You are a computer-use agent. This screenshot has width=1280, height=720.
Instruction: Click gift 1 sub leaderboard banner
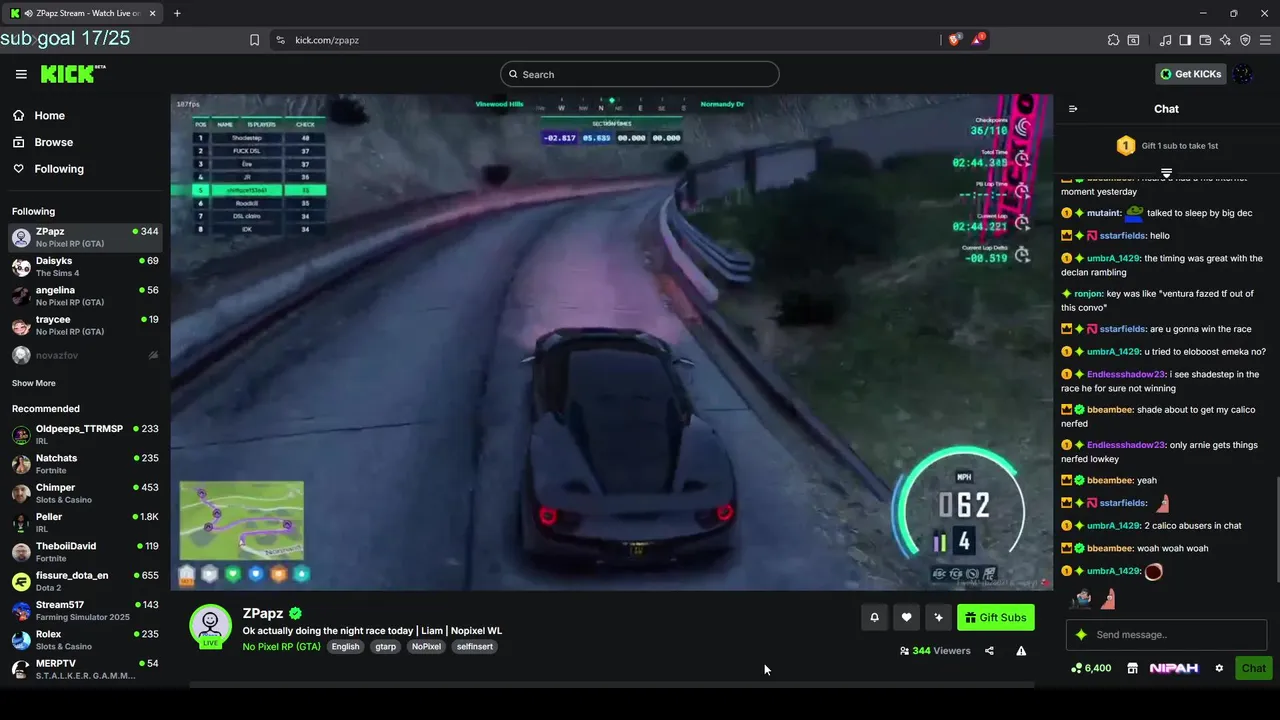(x=1166, y=146)
